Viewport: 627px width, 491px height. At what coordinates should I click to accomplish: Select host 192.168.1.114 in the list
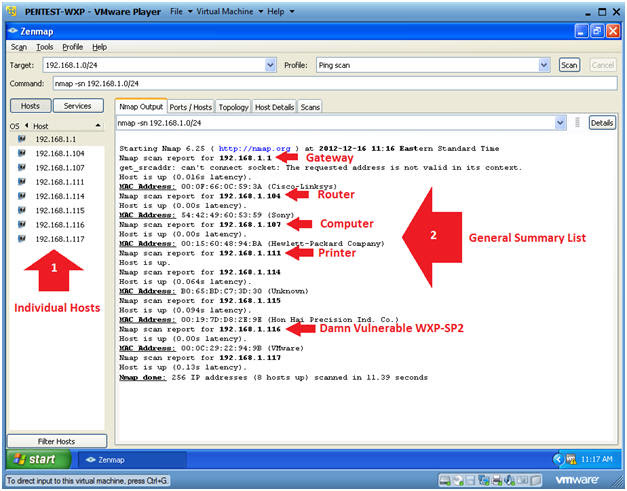click(60, 196)
